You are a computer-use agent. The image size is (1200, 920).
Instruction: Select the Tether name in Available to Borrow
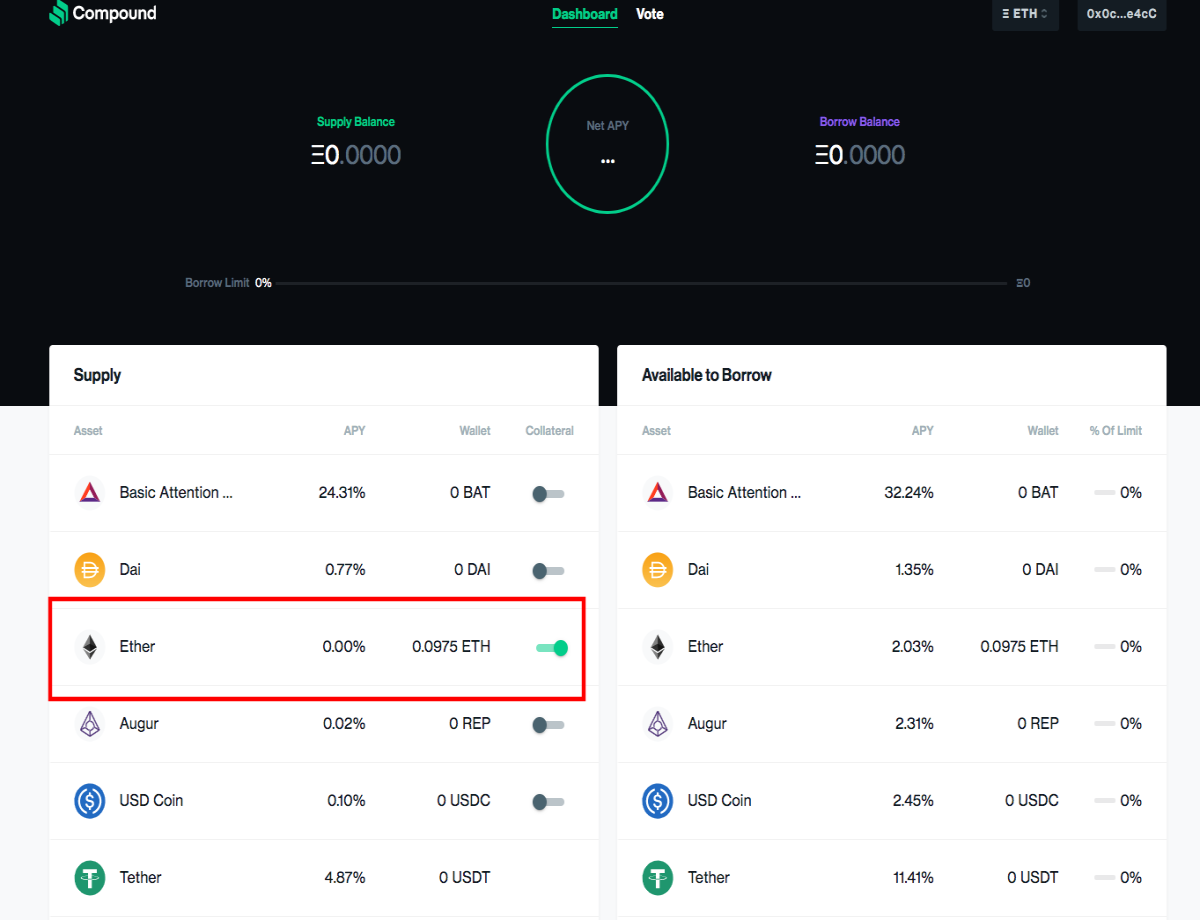709,877
